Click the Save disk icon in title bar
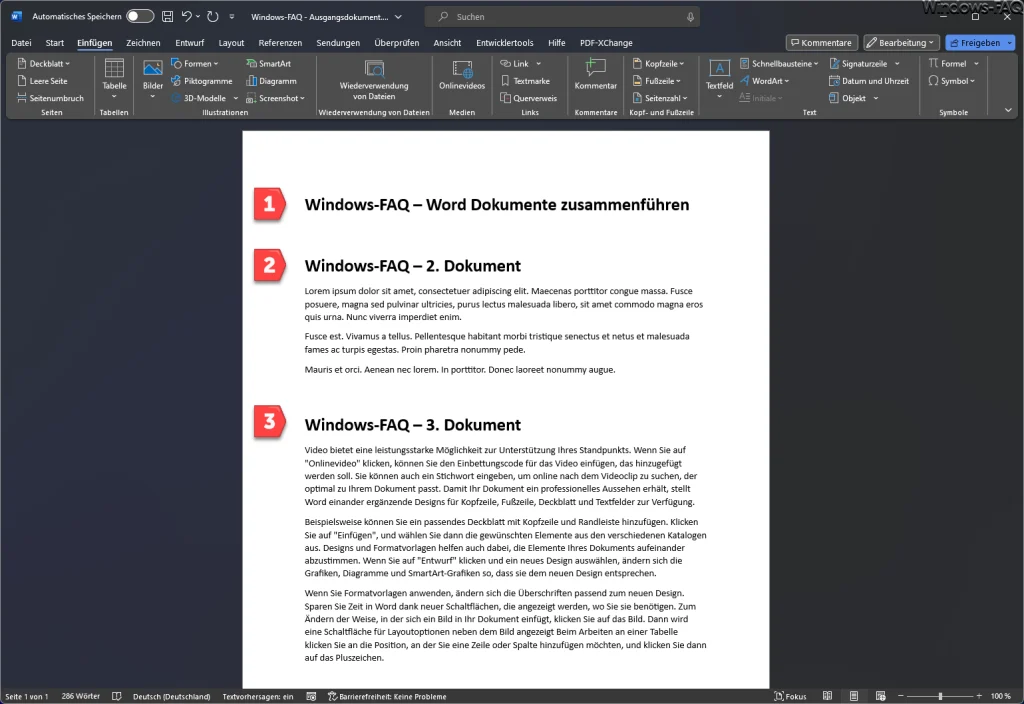 pos(167,16)
